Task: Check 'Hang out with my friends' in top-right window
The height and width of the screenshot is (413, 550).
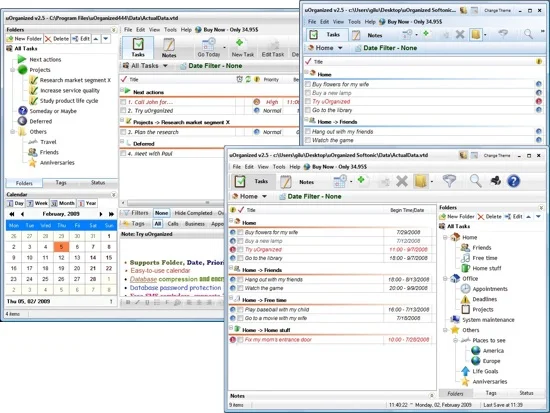Action: [308, 132]
